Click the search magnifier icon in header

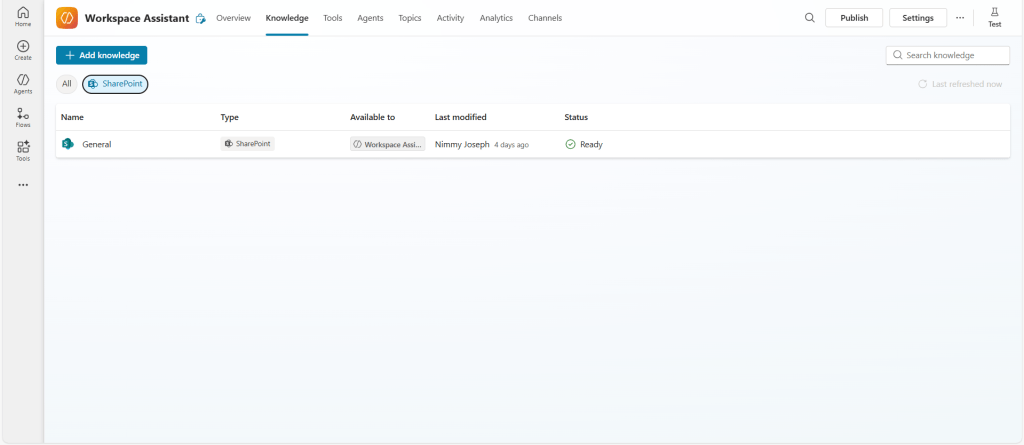click(809, 18)
